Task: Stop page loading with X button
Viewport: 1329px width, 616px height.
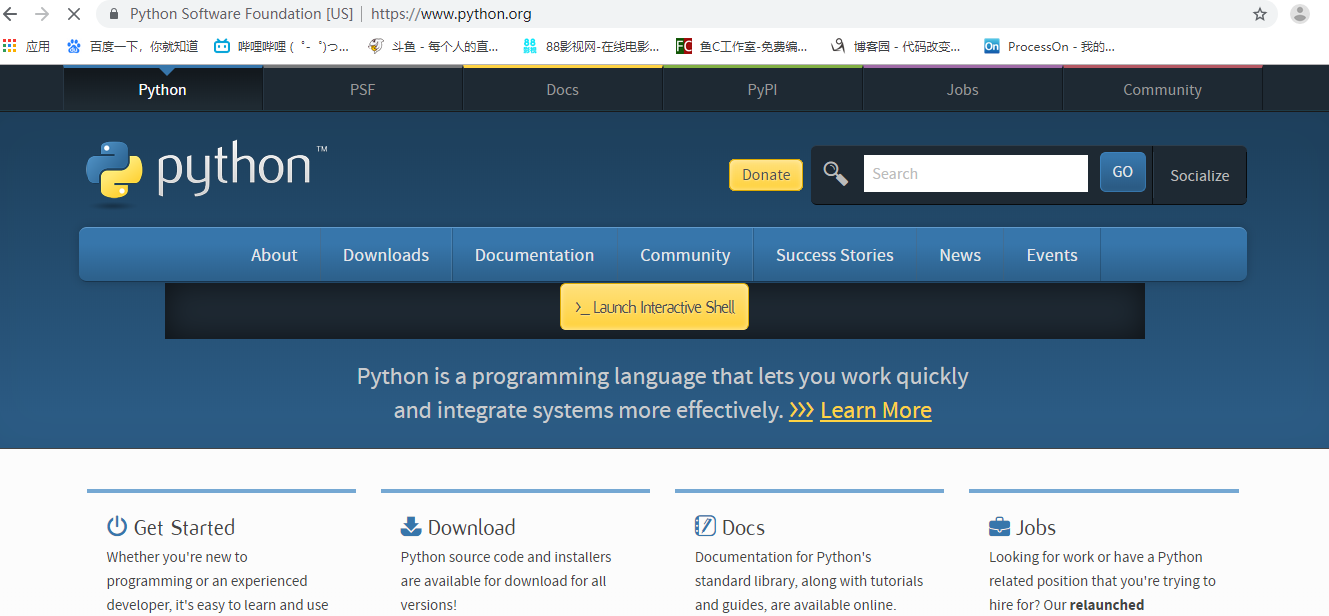Action: point(73,14)
